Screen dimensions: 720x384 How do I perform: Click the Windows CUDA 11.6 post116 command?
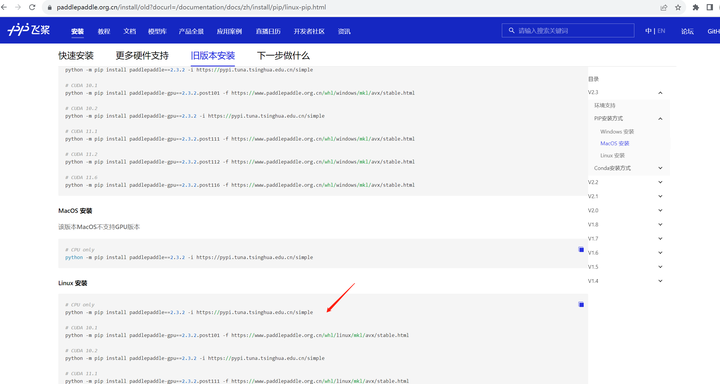(240, 185)
